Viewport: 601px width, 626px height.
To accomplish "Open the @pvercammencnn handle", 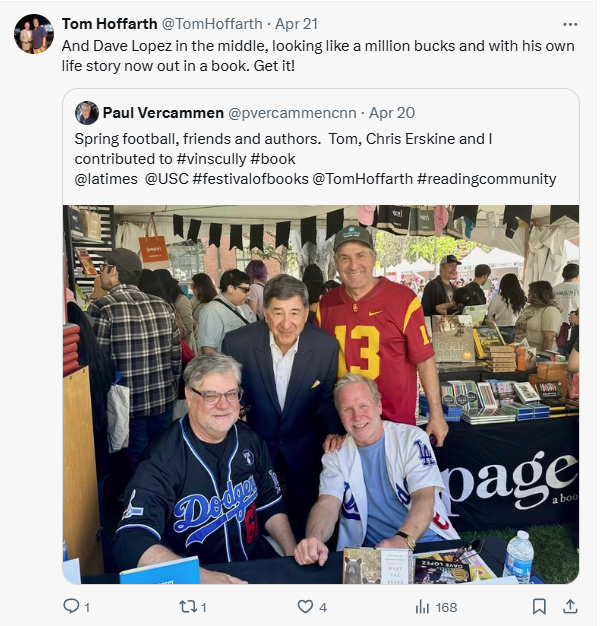I will point(292,113).
